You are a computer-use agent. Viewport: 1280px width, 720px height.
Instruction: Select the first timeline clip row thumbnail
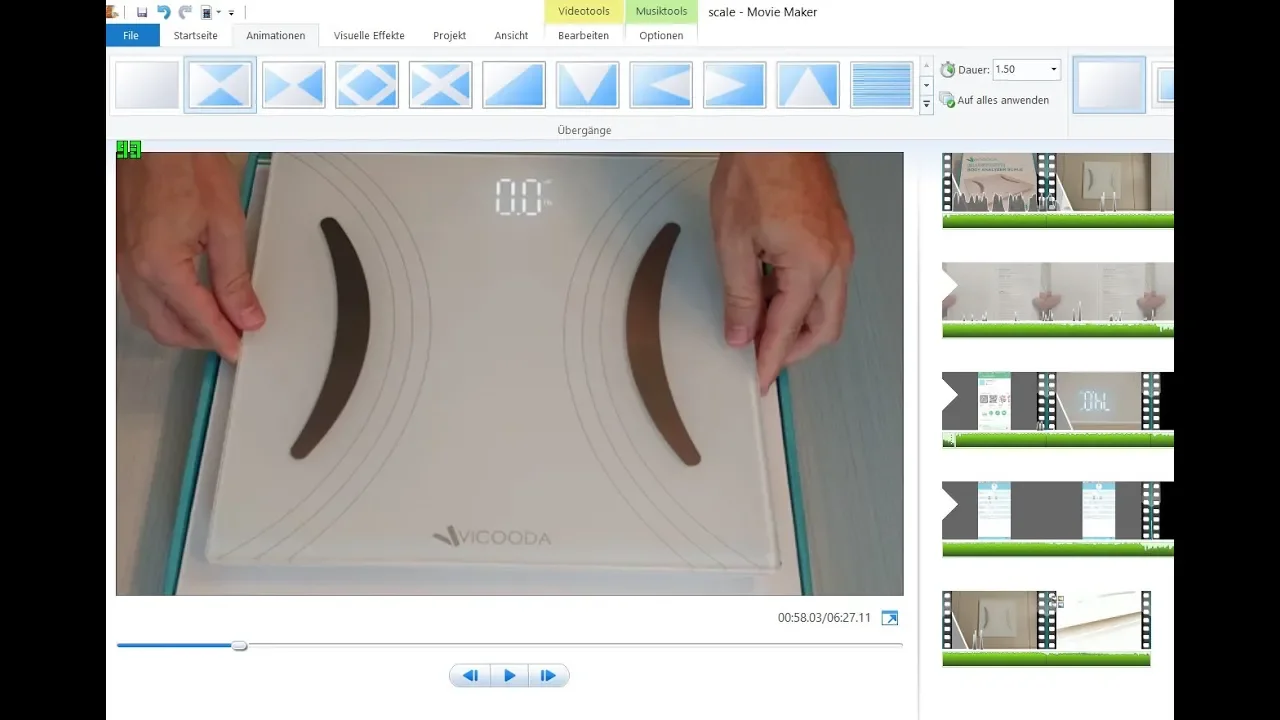tap(995, 182)
